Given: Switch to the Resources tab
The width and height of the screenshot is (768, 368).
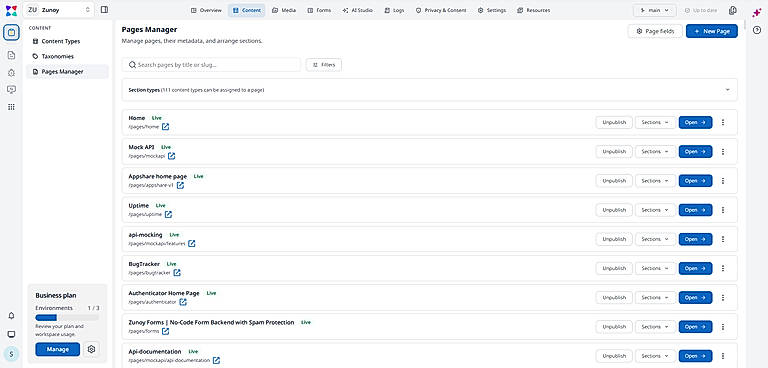Looking at the screenshot, I should tap(533, 10).
